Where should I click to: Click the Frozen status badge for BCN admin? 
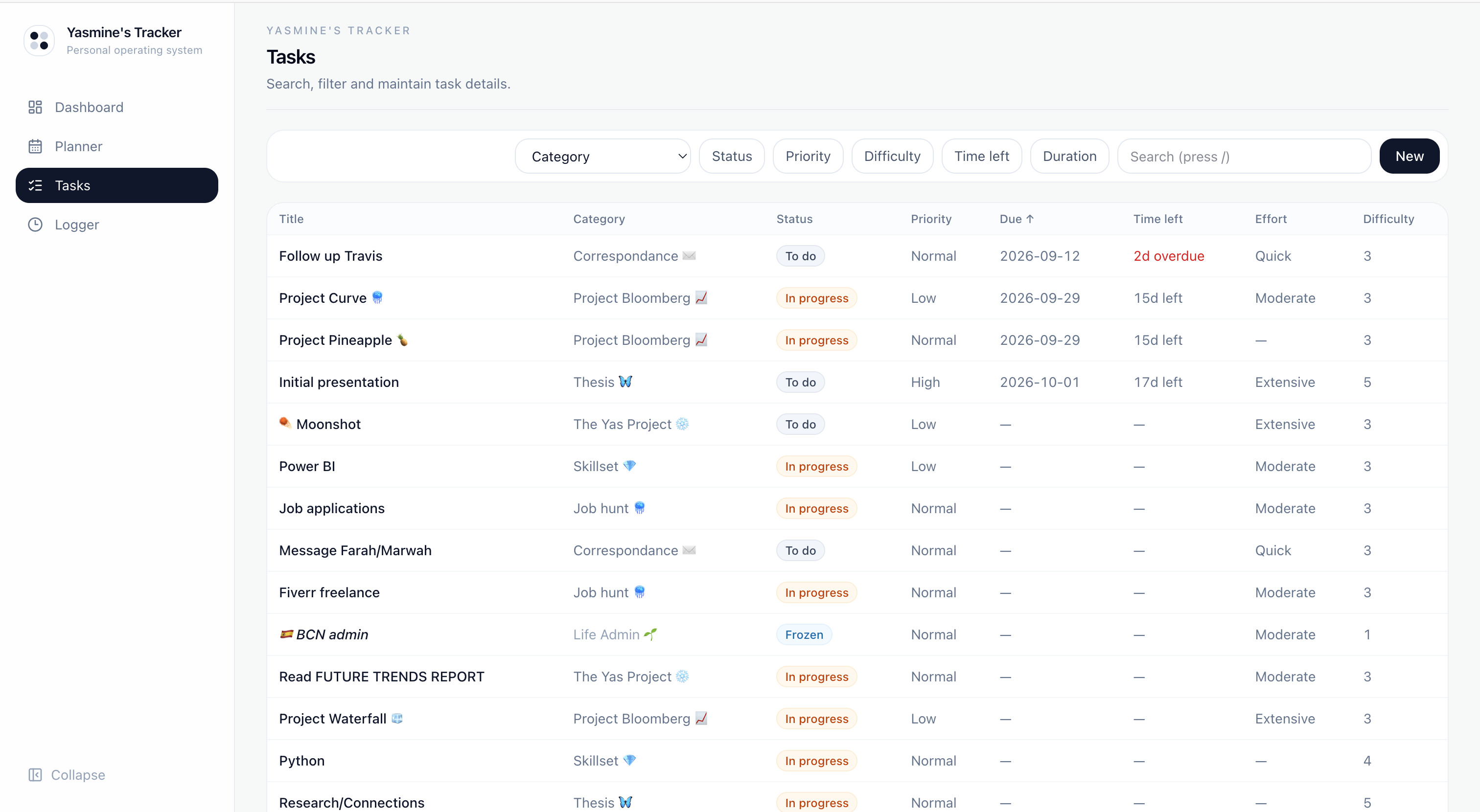tap(804, 634)
